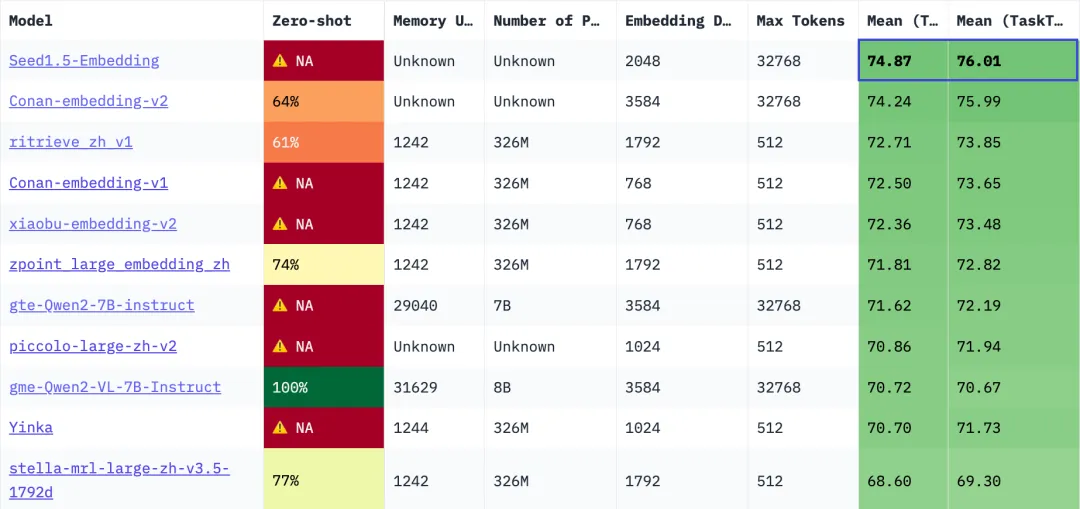This screenshot has width=1080, height=509.
Task: Open the zpoint_large_embedding_zh link
Action: pyautogui.click(x=119, y=264)
